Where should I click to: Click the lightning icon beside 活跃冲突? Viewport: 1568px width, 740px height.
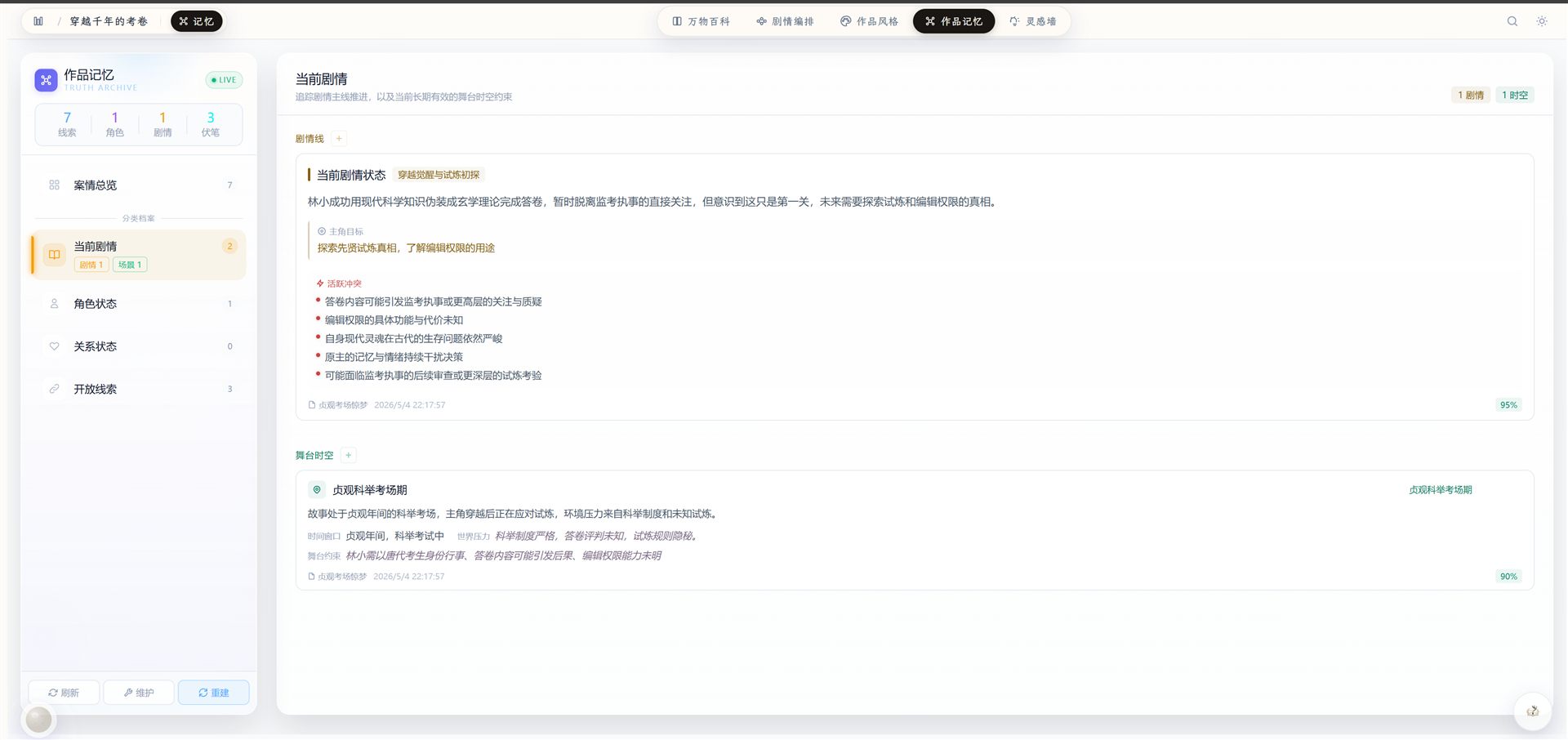pyautogui.click(x=320, y=284)
